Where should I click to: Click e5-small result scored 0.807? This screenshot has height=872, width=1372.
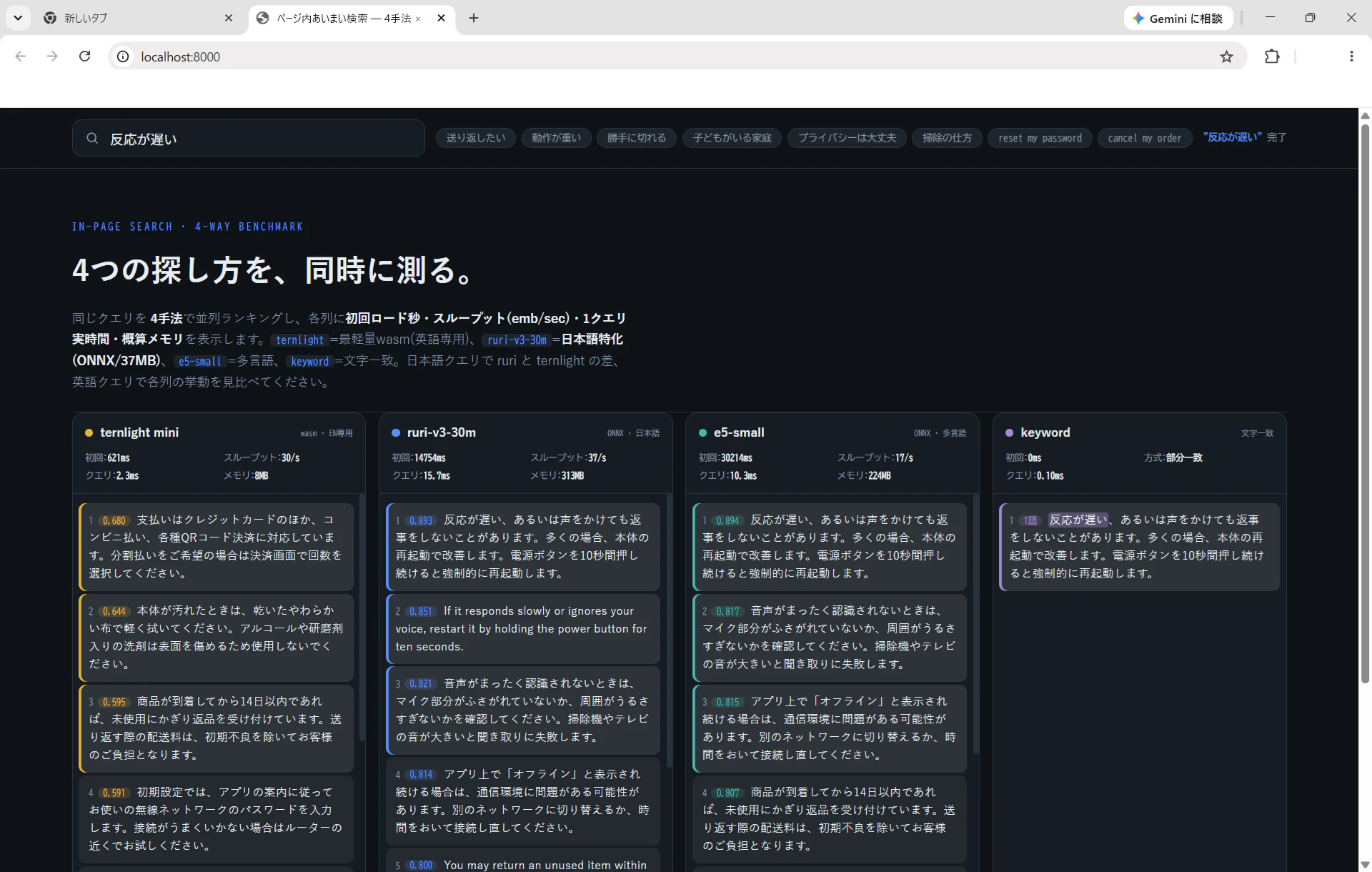(x=830, y=819)
